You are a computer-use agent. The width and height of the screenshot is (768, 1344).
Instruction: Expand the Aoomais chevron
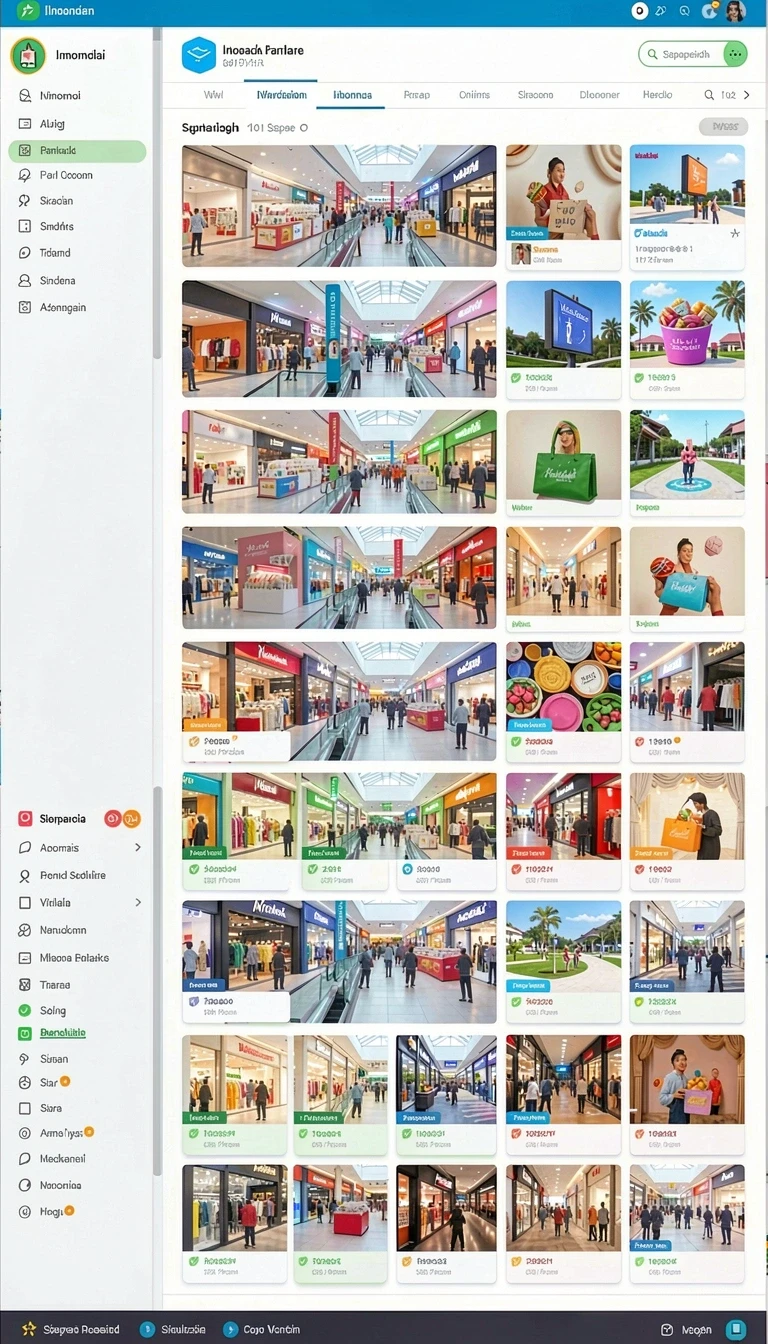tap(138, 848)
